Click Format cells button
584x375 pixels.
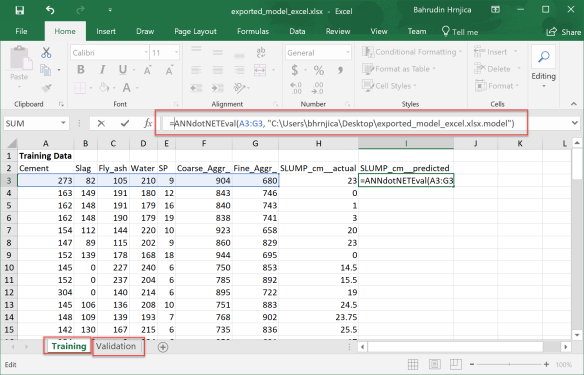[x=497, y=86]
